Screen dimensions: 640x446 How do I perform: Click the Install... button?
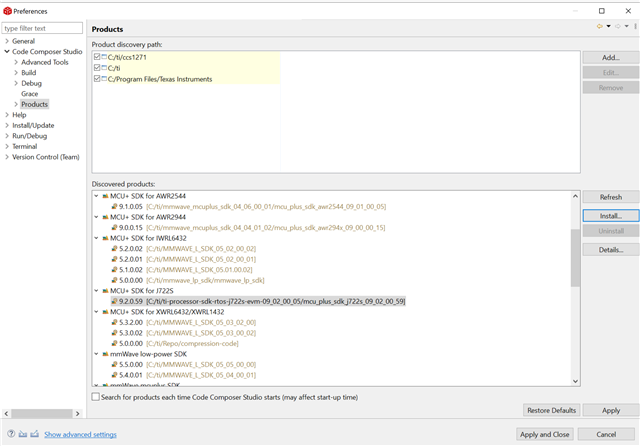(611, 215)
